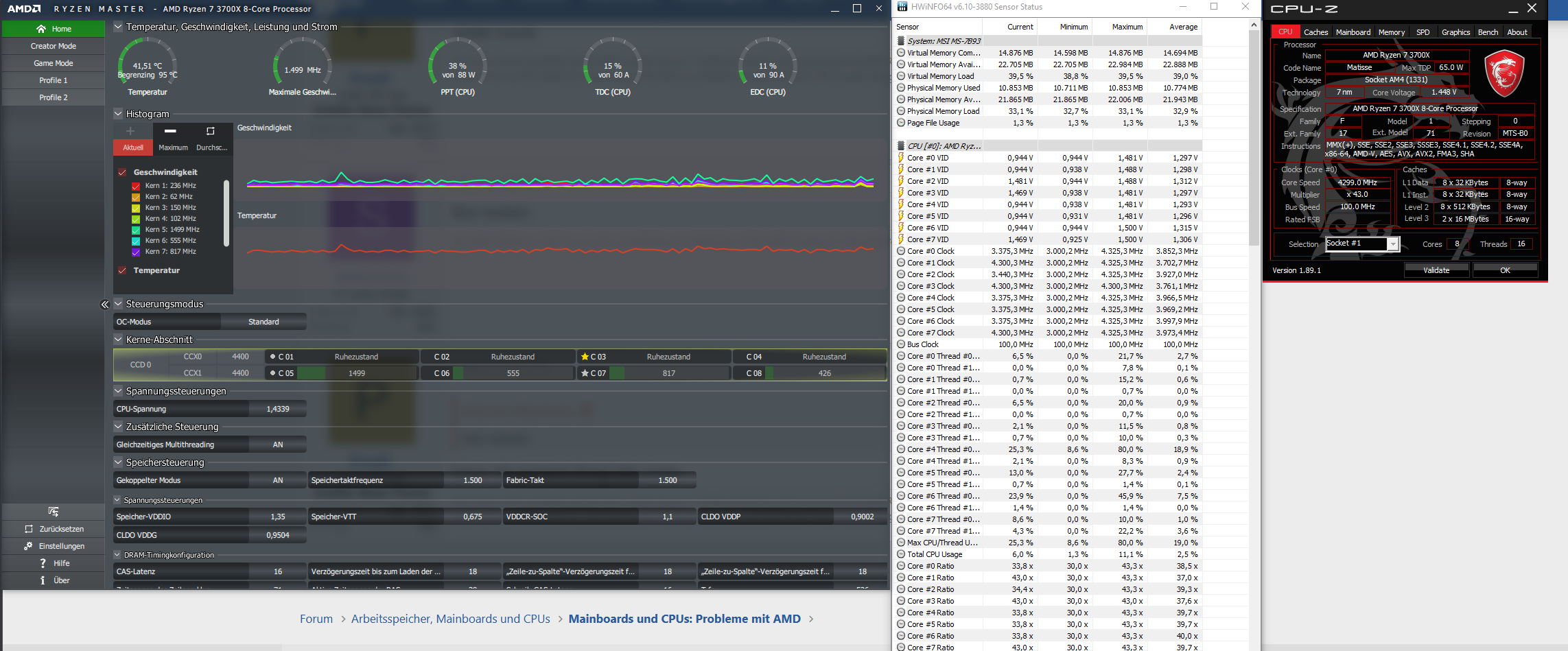Click the icon beside Page File Usage
The image size is (1568, 651).
[901, 123]
